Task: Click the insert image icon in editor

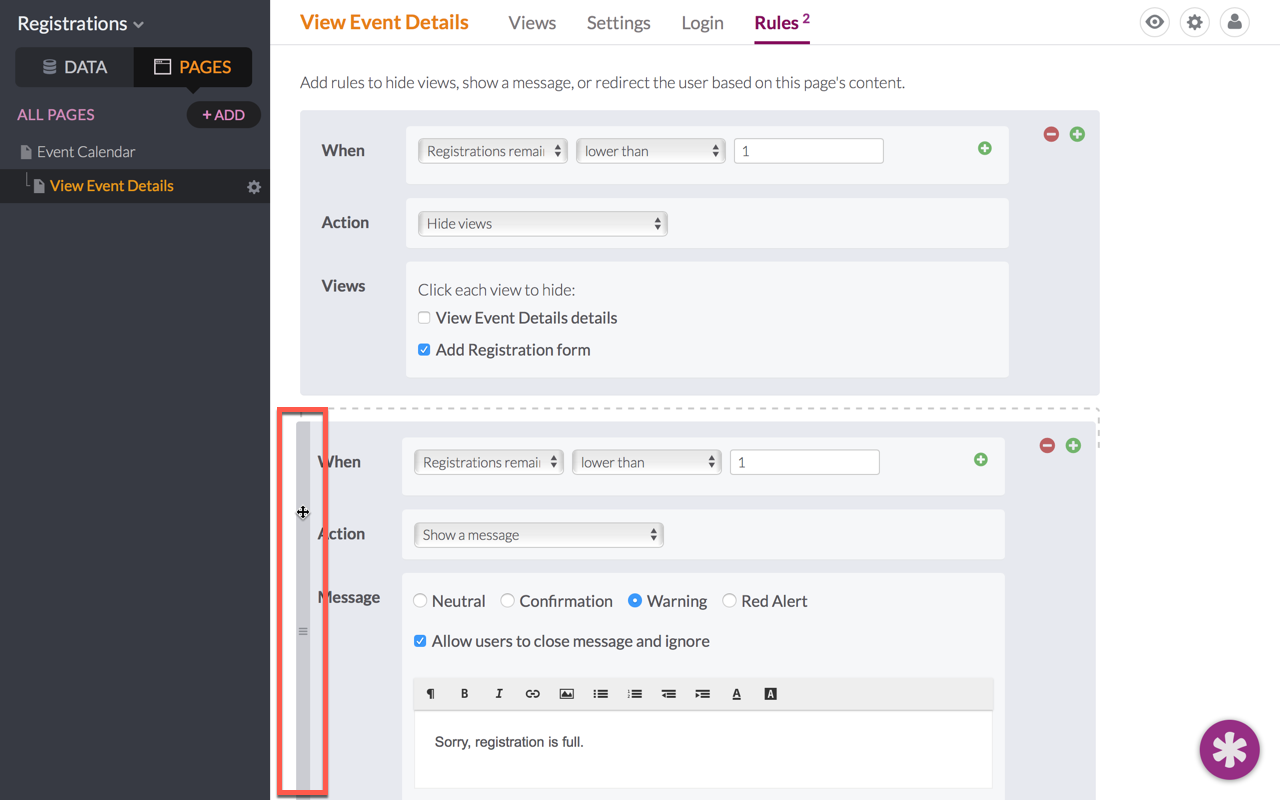Action: [566, 694]
